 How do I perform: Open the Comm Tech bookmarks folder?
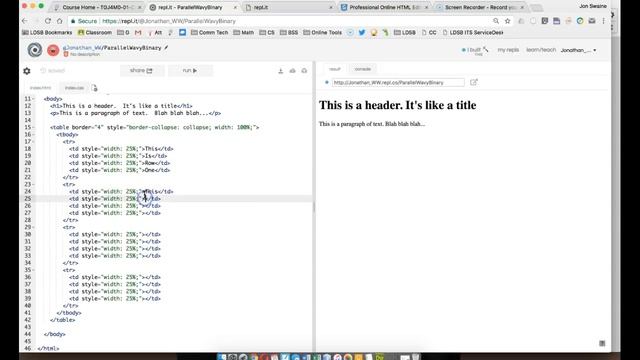tap(209, 32)
